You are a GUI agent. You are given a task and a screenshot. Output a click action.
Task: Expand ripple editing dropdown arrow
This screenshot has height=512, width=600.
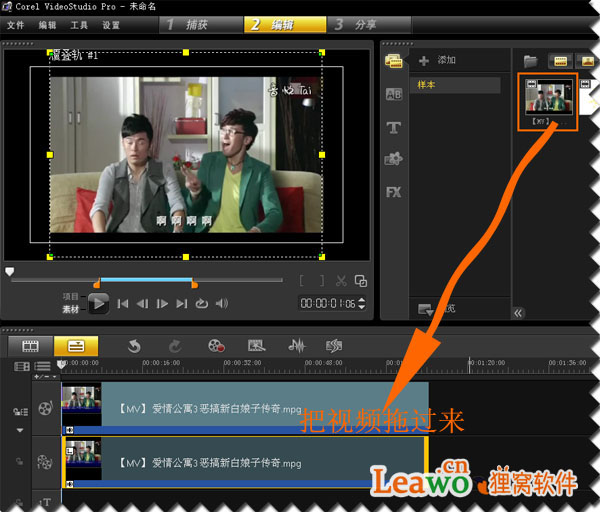[20, 430]
